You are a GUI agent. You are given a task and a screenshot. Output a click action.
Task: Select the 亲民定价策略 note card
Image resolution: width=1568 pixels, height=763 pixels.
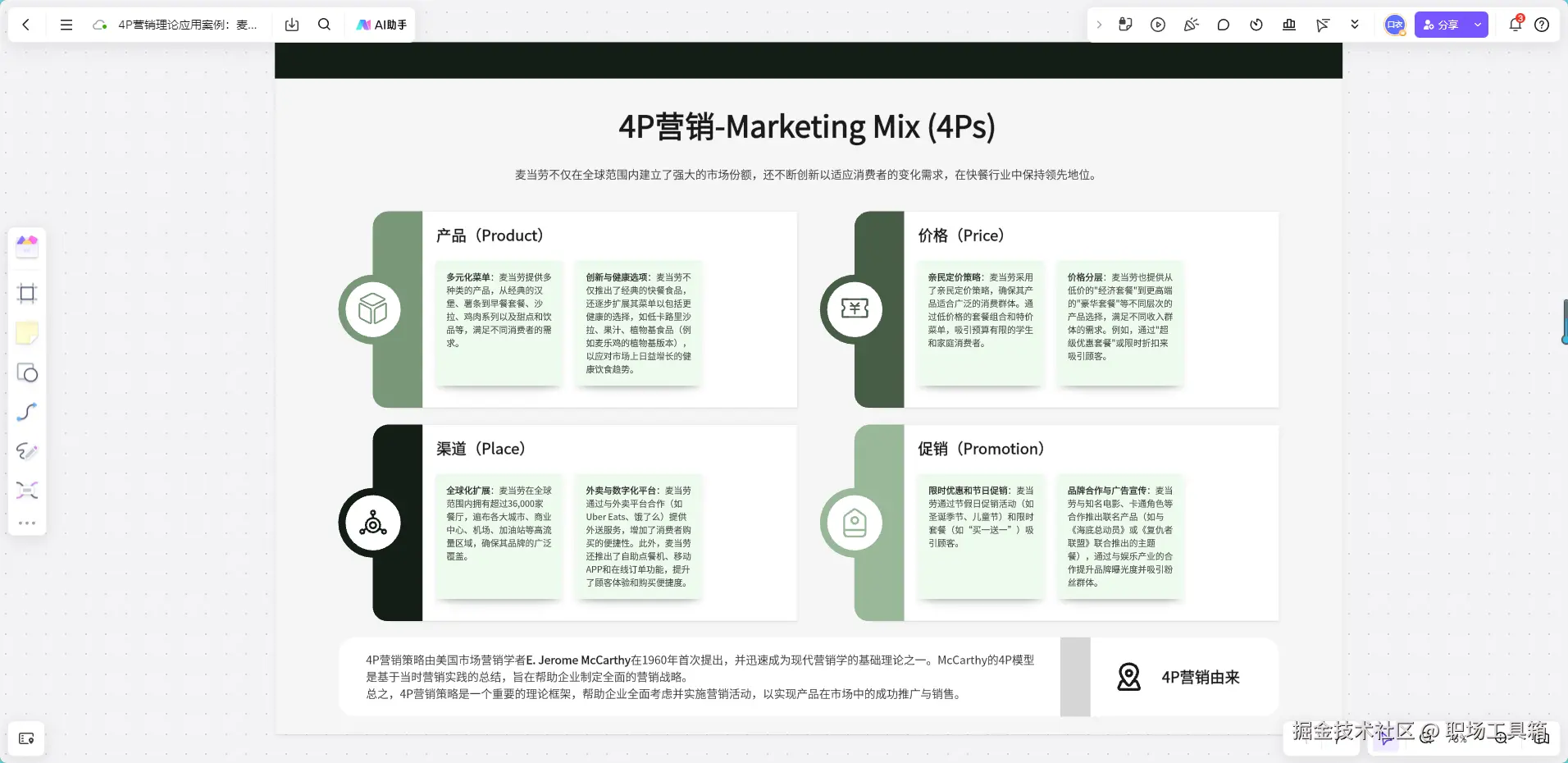[981, 323]
